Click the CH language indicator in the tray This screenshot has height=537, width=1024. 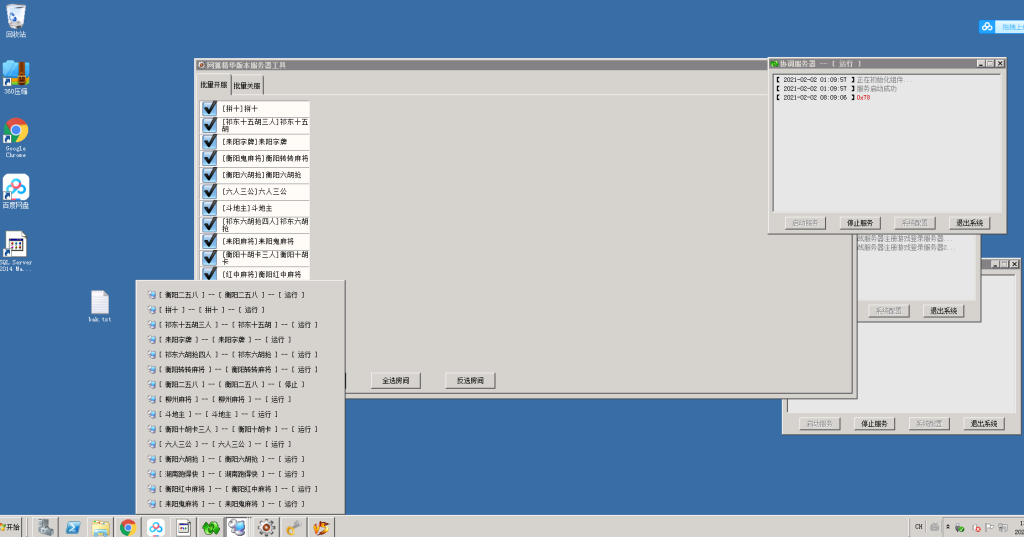pyautogui.click(x=918, y=527)
